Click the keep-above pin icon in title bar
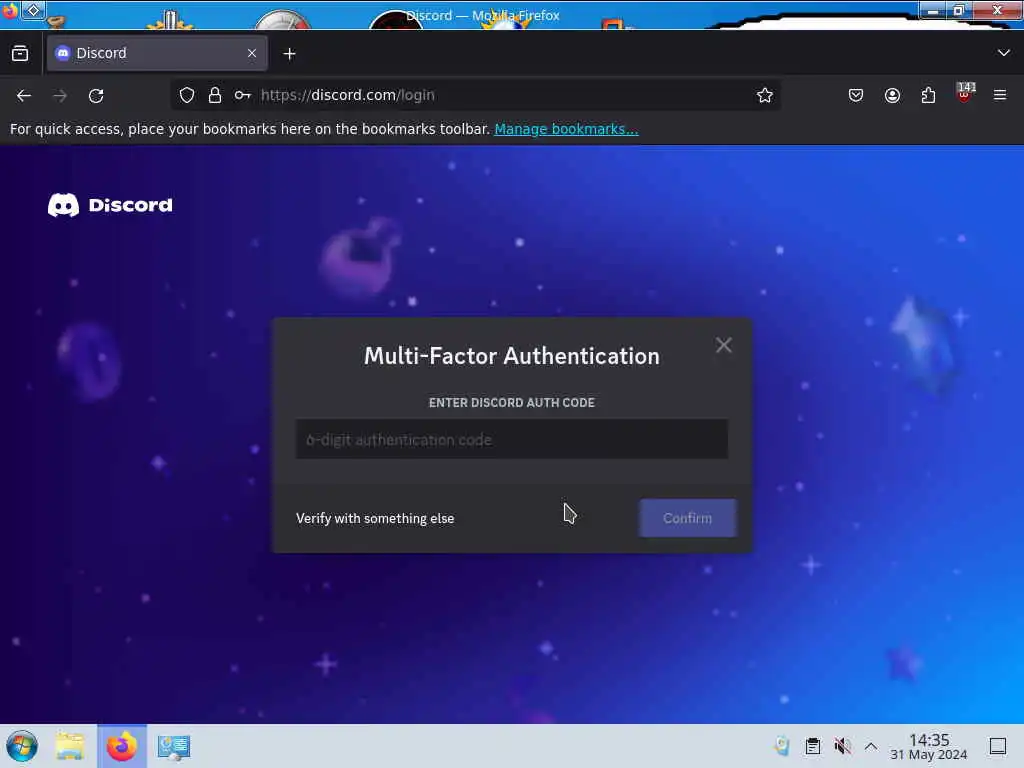The image size is (1024, 768). [33, 10]
